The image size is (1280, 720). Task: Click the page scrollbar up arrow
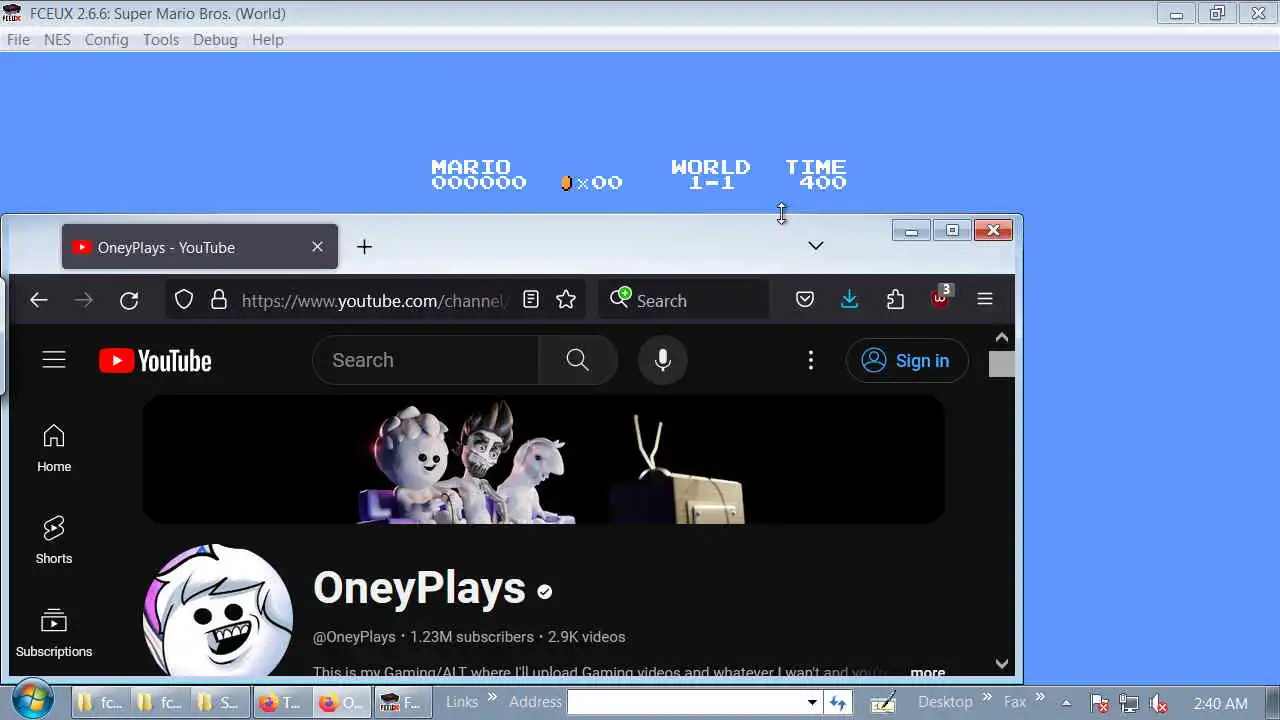(x=1002, y=338)
